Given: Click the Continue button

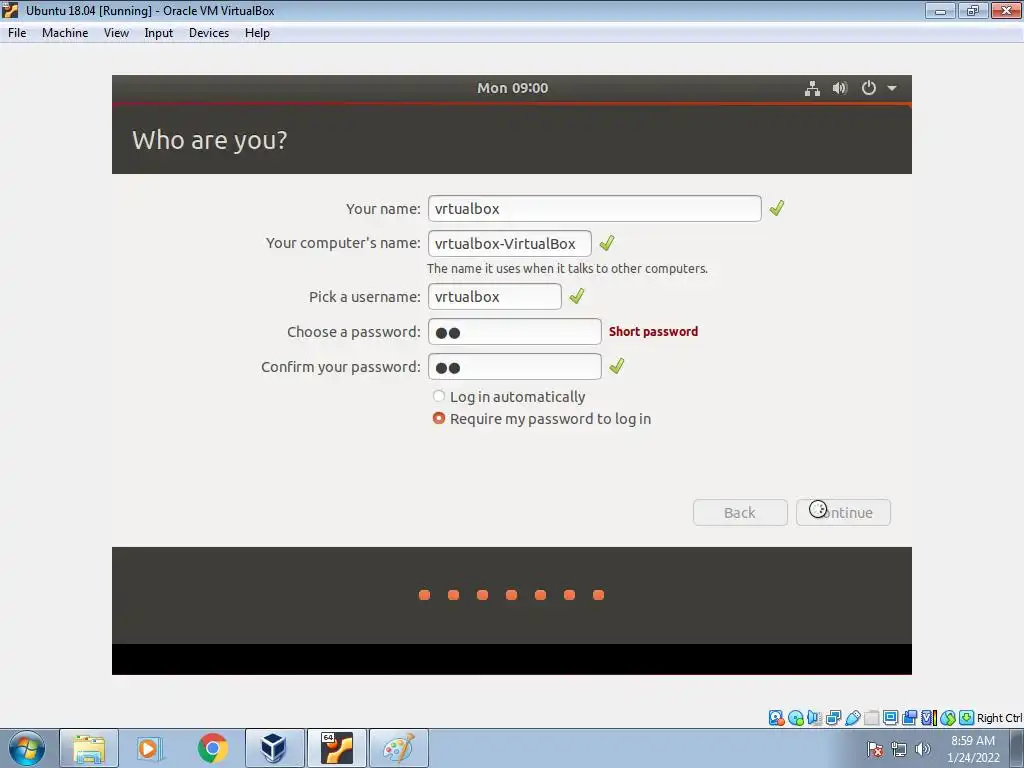Looking at the screenshot, I should (x=843, y=513).
